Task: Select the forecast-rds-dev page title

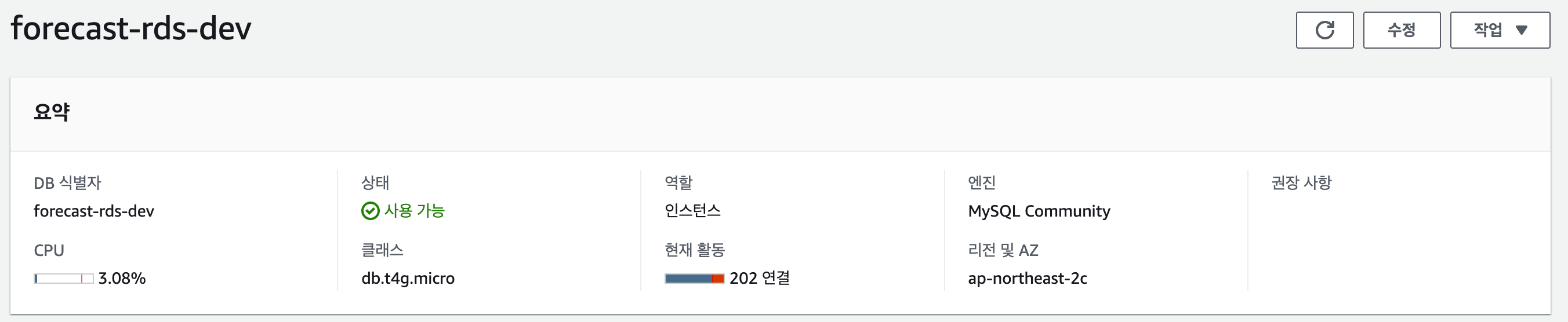Action: [x=131, y=28]
